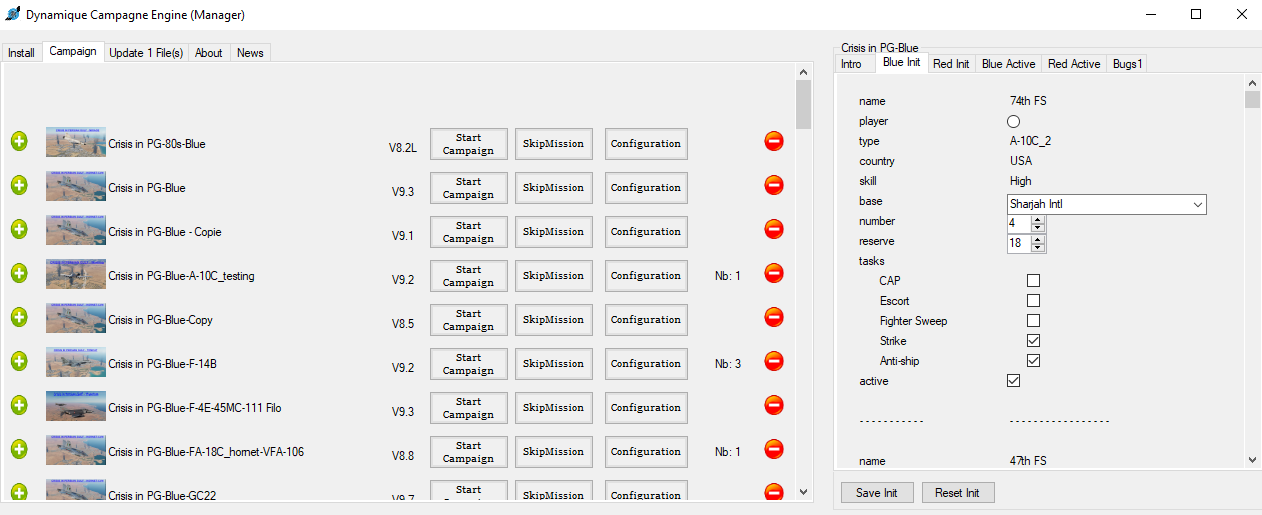The height and width of the screenshot is (515, 1262).
Task: Switch to the Red Init tab
Action: point(950,64)
